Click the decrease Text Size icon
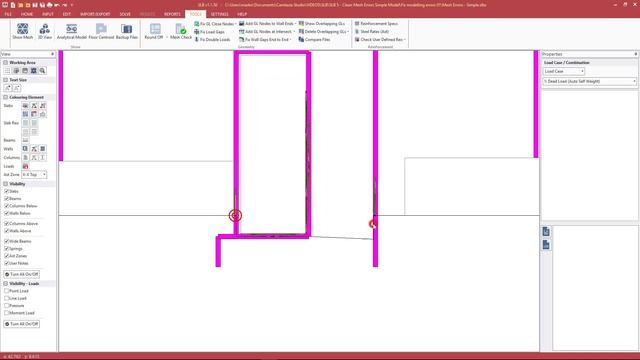Image resolution: width=640 pixels, height=360 pixels. (16, 88)
